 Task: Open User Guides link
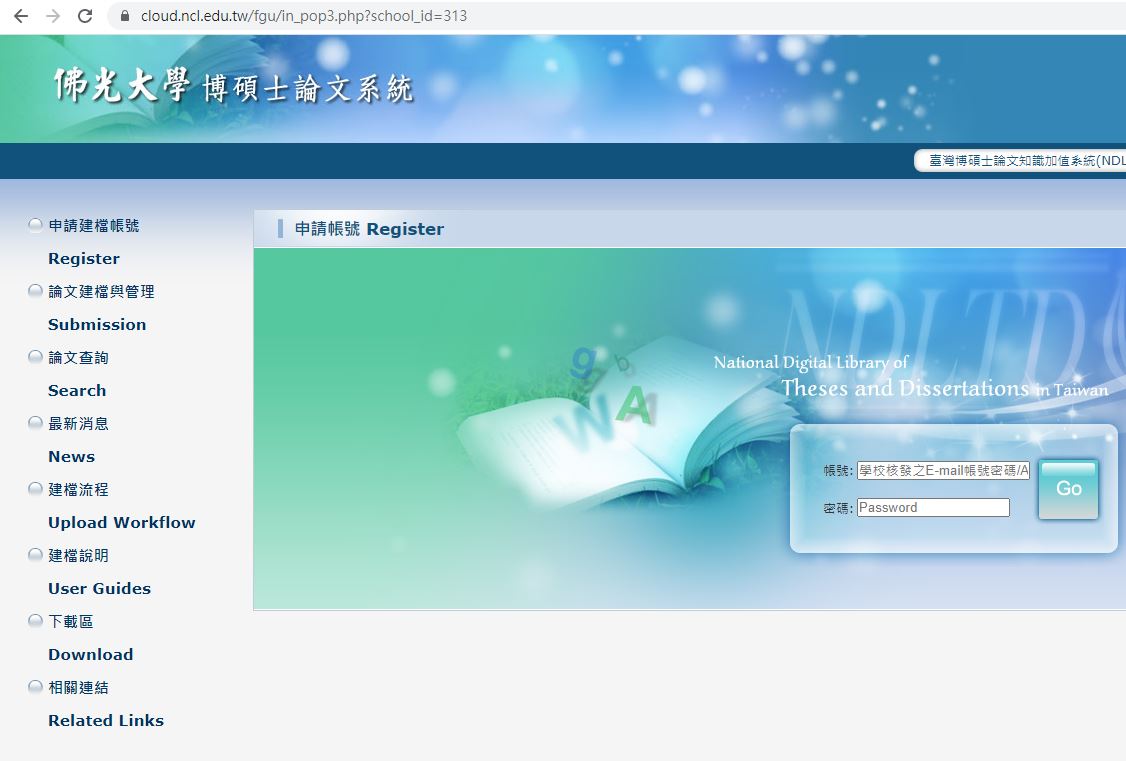coord(99,589)
